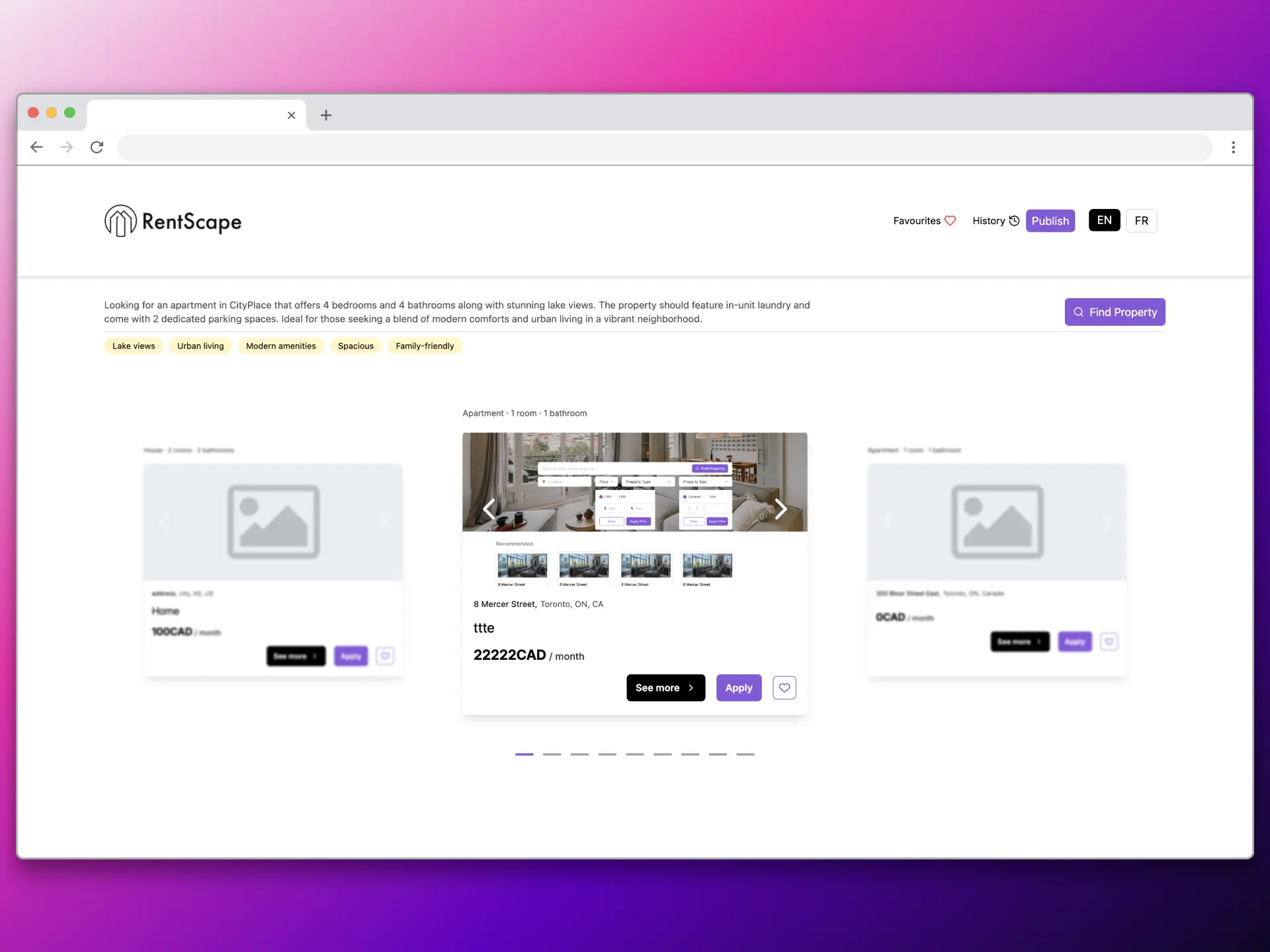The width and height of the screenshot is (1270, 952).
Task: Favorite the 8 Mercer Street listing heart icon
Action: 784,688
